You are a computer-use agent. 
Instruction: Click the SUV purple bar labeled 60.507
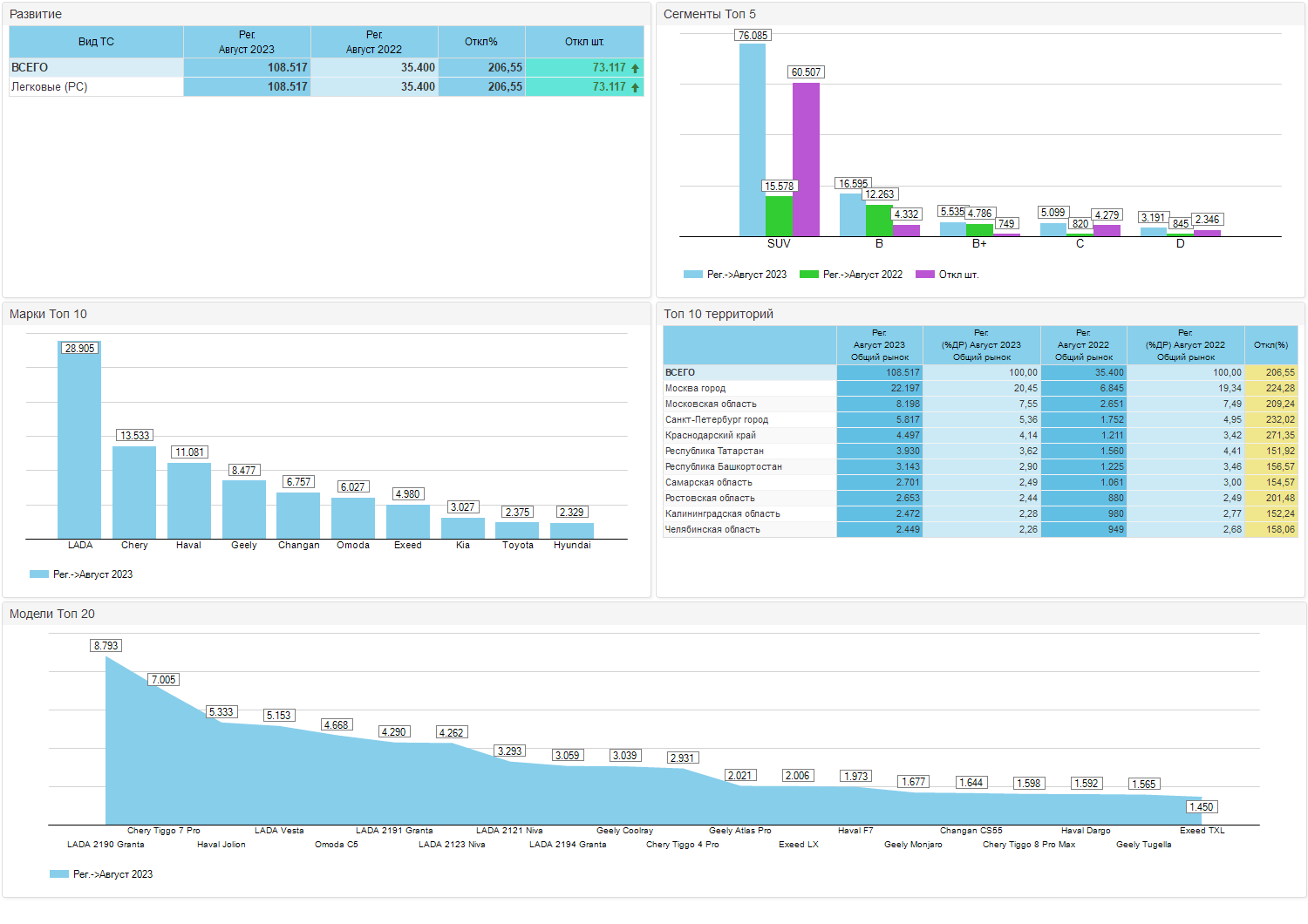tap(806, 160)
